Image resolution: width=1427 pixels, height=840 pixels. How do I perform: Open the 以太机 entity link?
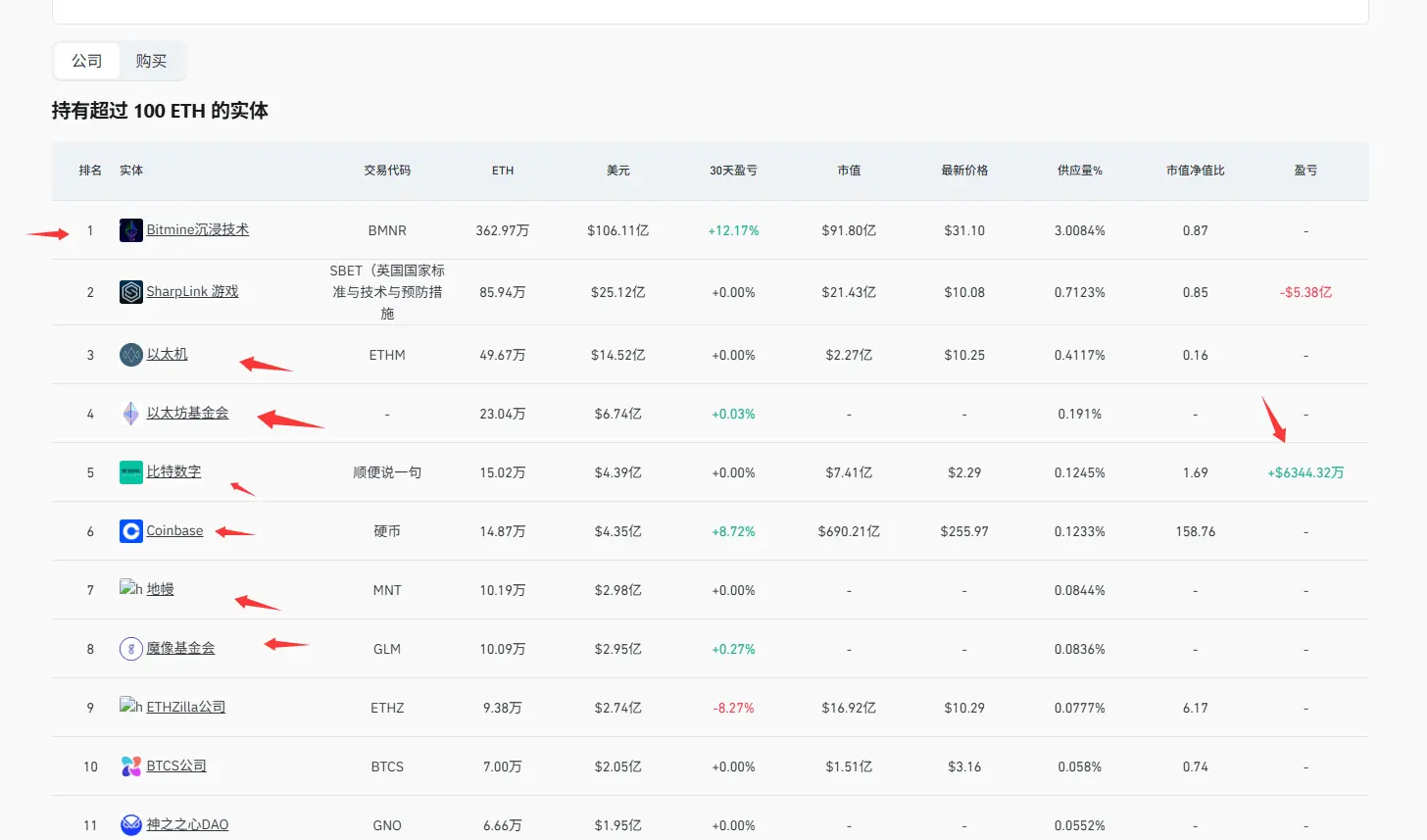(168, 354)
